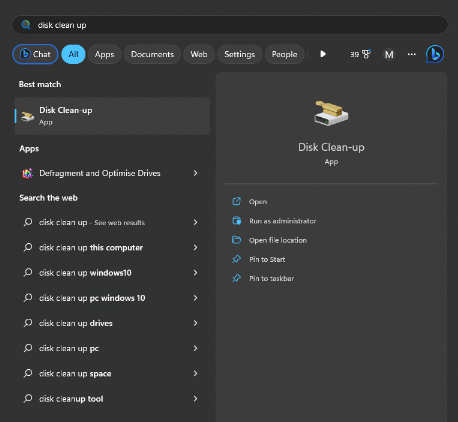The image size is (458, 422).
Task: Click the Disk Clean-up best match icon
Action: [x=28, y=116]
